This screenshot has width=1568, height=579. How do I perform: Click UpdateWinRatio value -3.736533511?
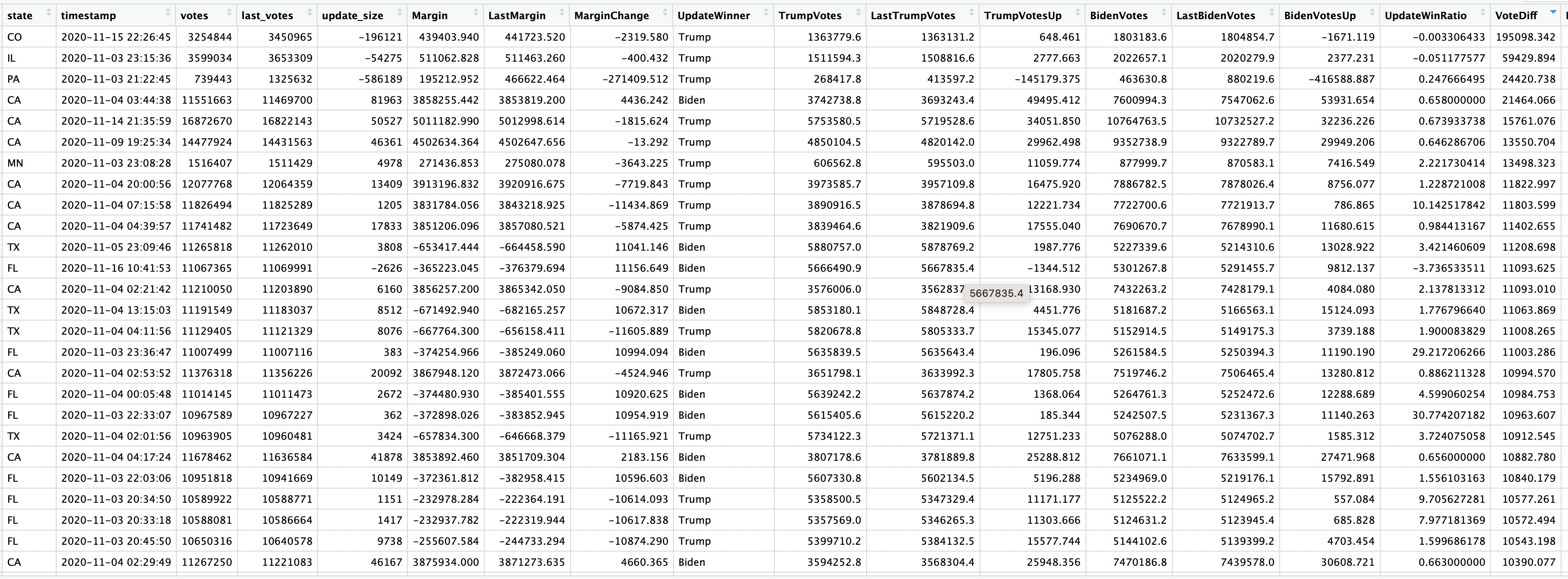(x=1449, y=268)
